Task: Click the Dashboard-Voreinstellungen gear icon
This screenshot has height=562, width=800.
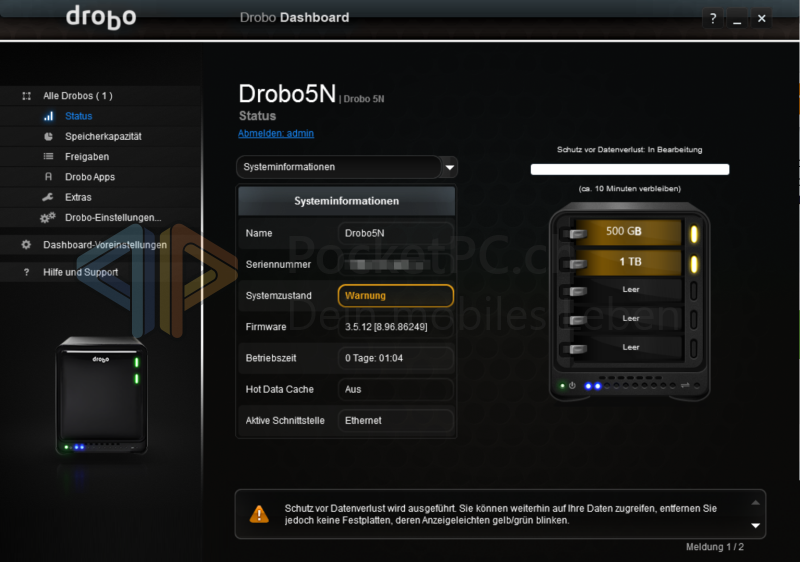Action: pos(26,245)
